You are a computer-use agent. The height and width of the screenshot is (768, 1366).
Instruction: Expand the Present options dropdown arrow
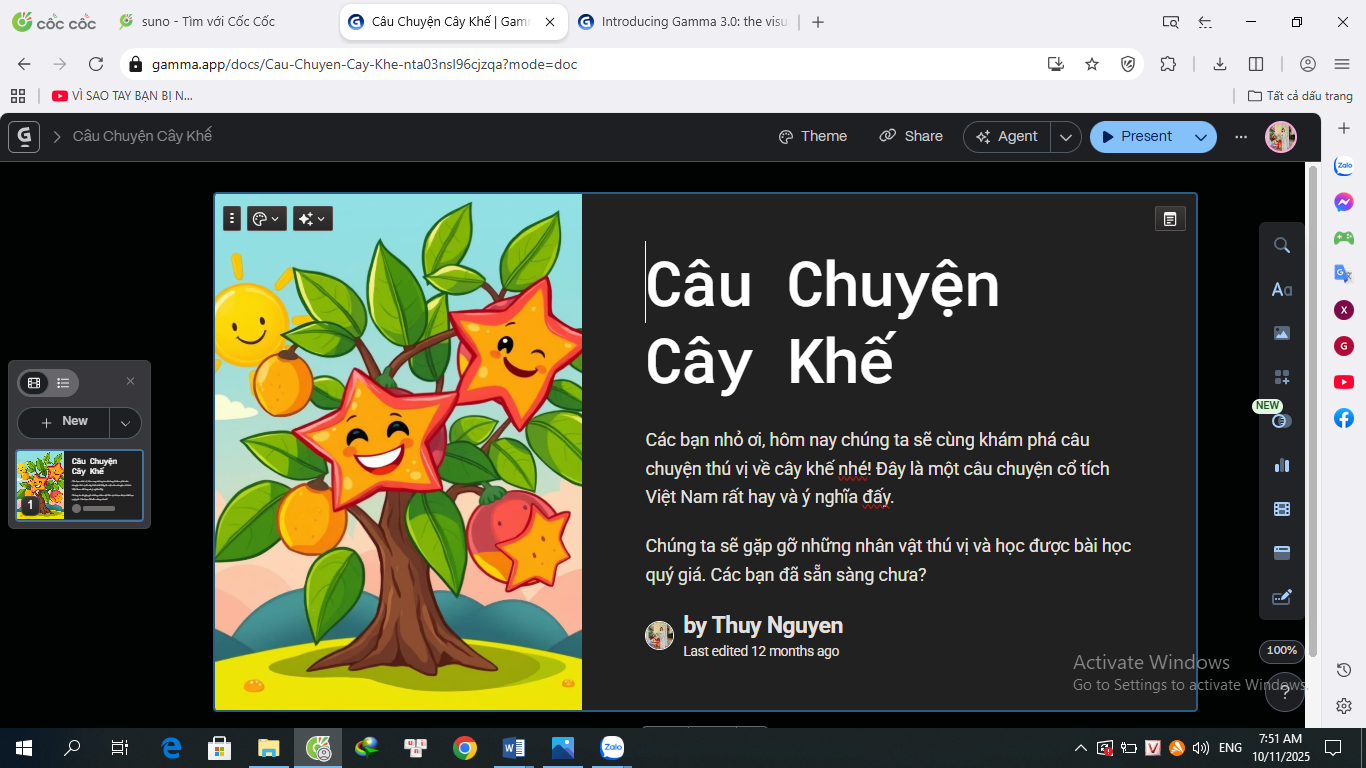(1200, 137)
